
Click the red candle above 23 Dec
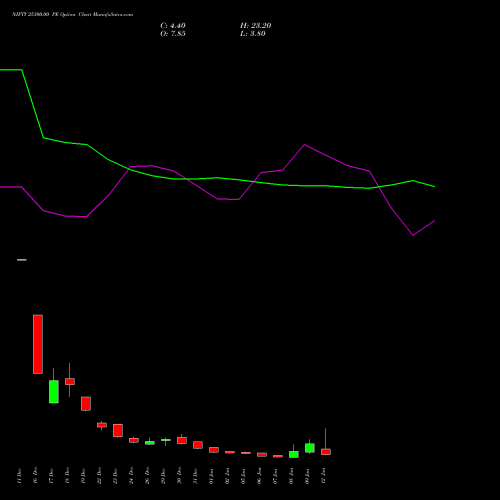[118, 430]
